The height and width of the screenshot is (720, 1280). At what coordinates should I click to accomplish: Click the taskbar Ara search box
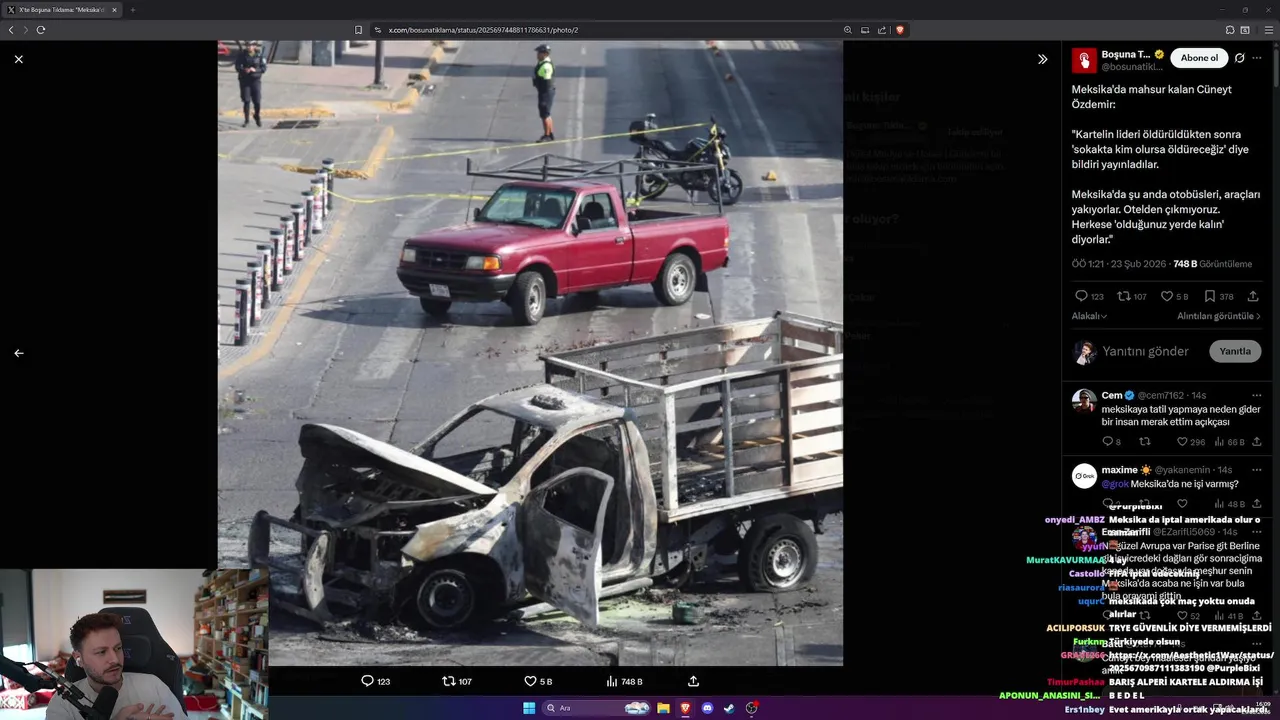(x=596, y=708)
